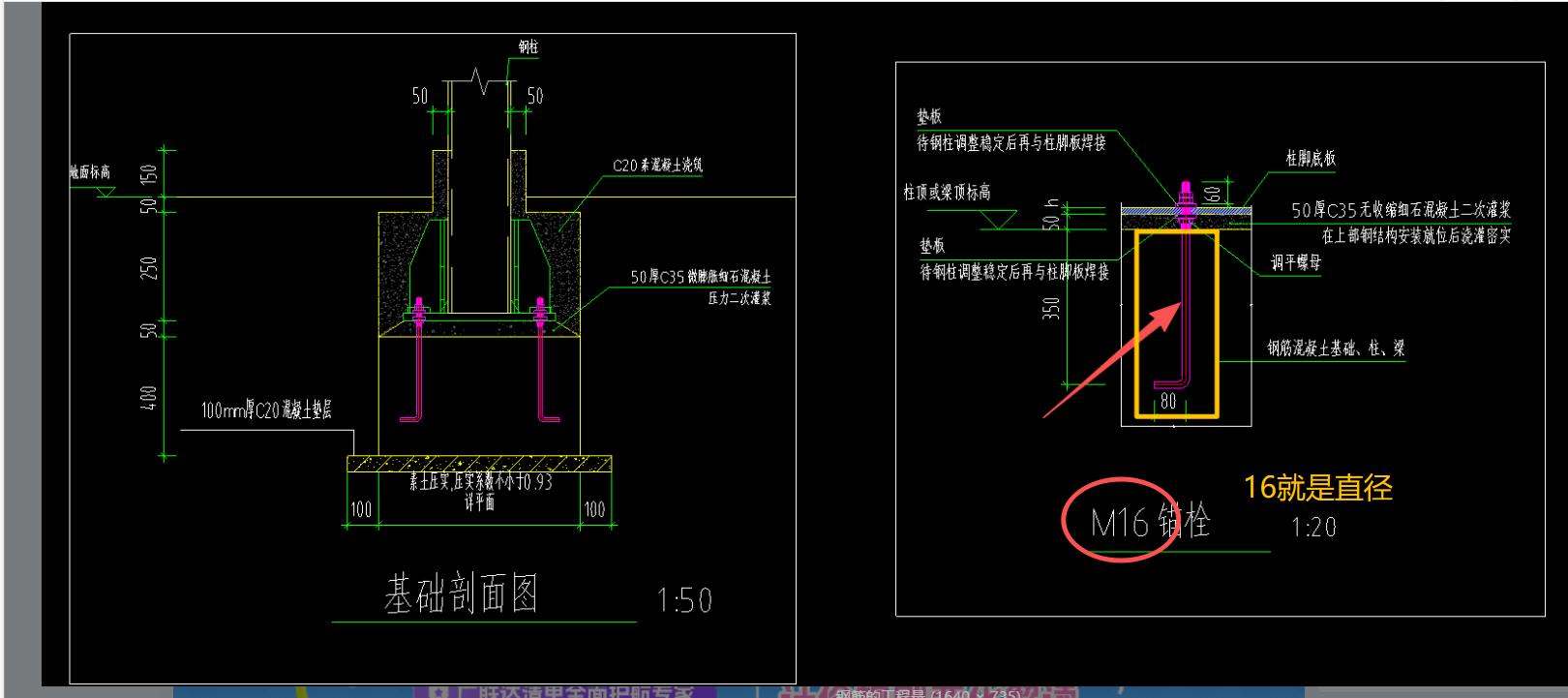The height and width of the screenshot is (698, 1568).
Task: Select the 基础剖面图 drawing title
Action: point(461,593)
